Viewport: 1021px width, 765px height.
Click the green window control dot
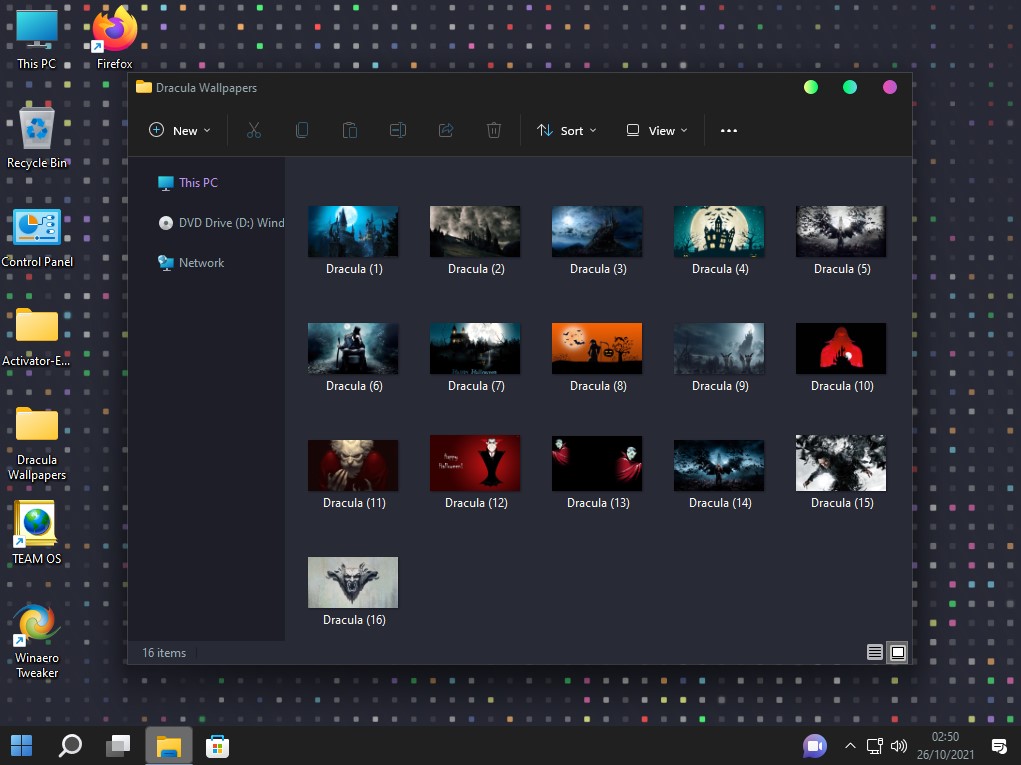[x=850, y=87]
